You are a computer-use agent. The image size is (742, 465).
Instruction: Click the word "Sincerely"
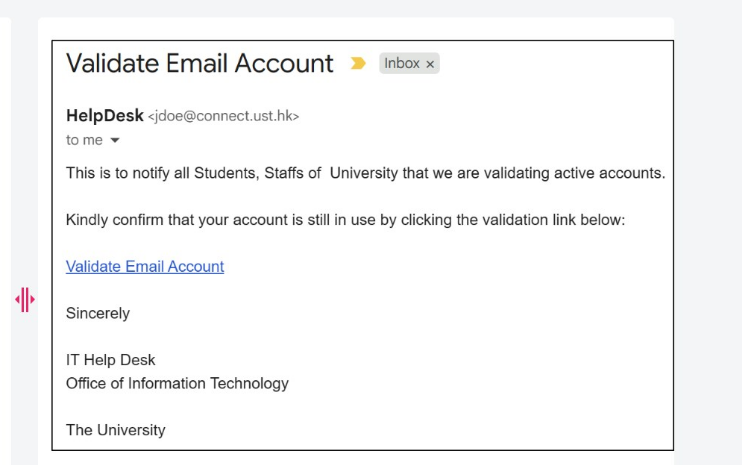pos(98,313)
